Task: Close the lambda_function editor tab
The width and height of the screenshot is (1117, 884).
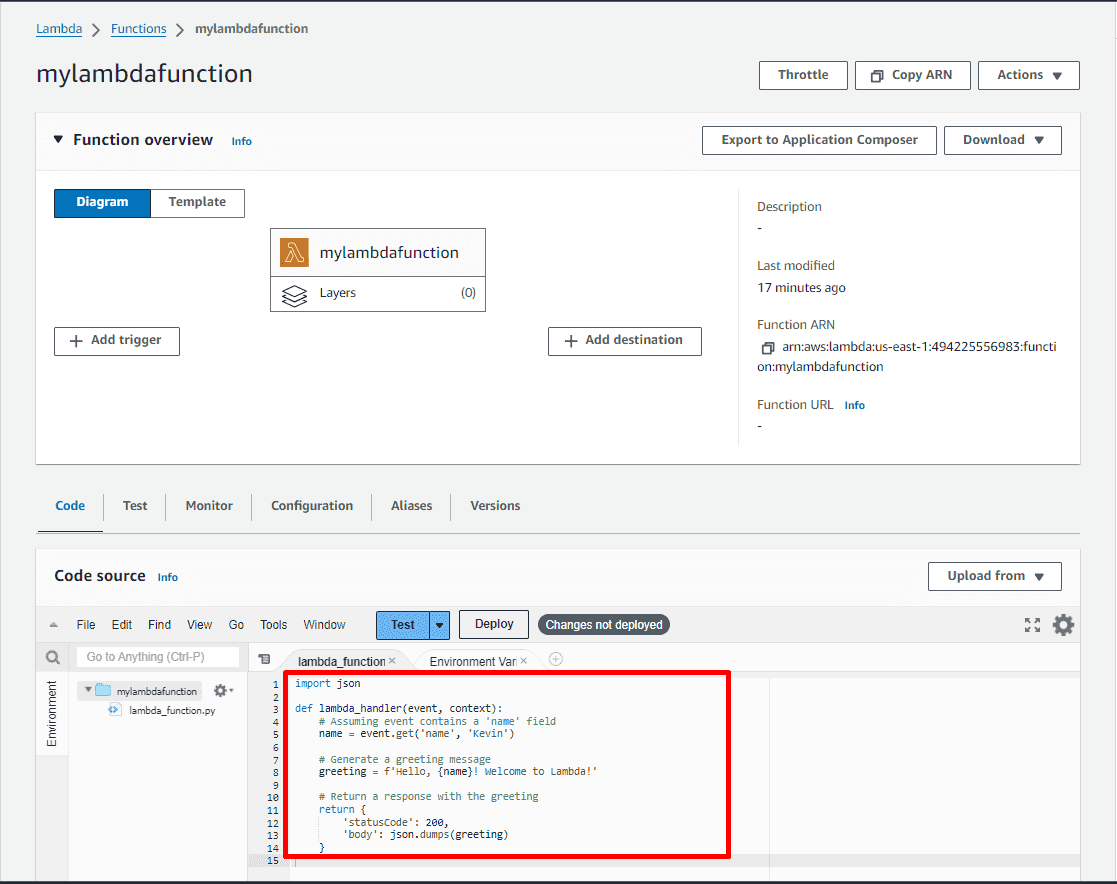Action: pyautogui.click(x=392, y=661)
